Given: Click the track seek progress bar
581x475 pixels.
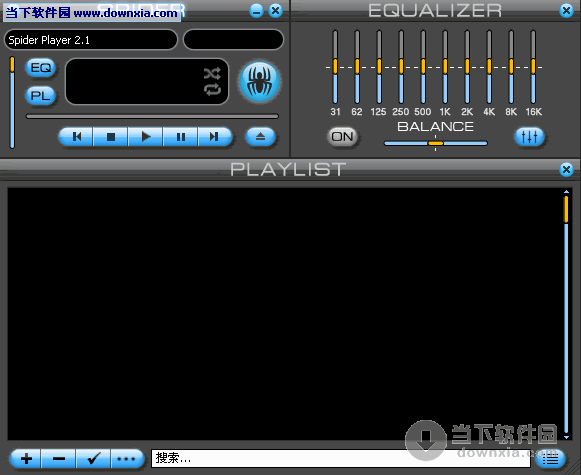Looking at the screenshot, I should tap(152, 116).
